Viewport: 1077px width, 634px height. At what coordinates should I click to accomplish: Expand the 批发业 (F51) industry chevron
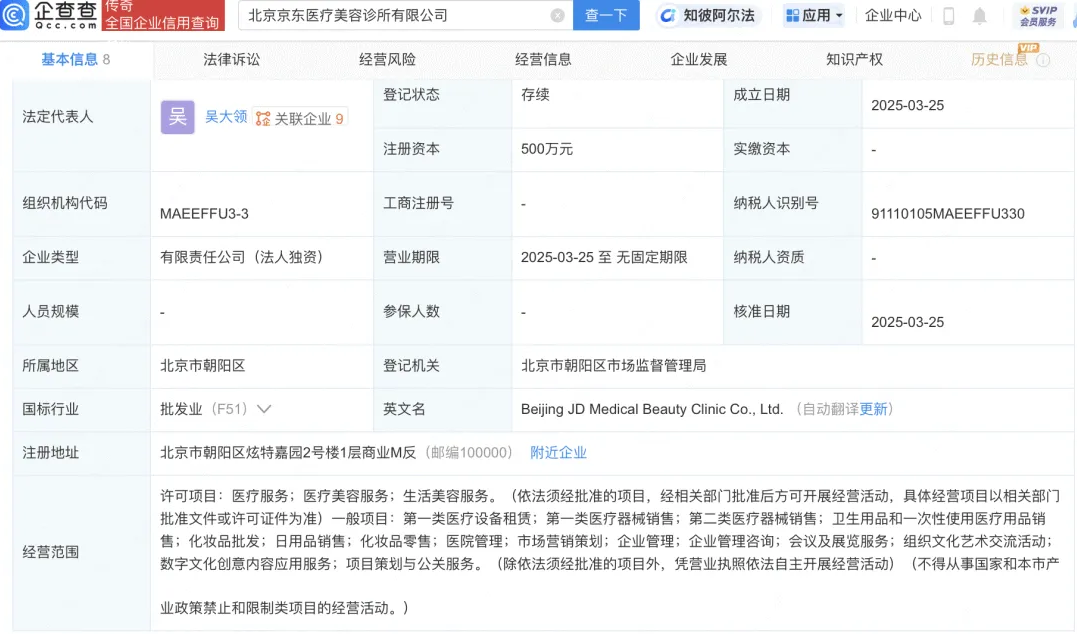(x=264, y=409)
